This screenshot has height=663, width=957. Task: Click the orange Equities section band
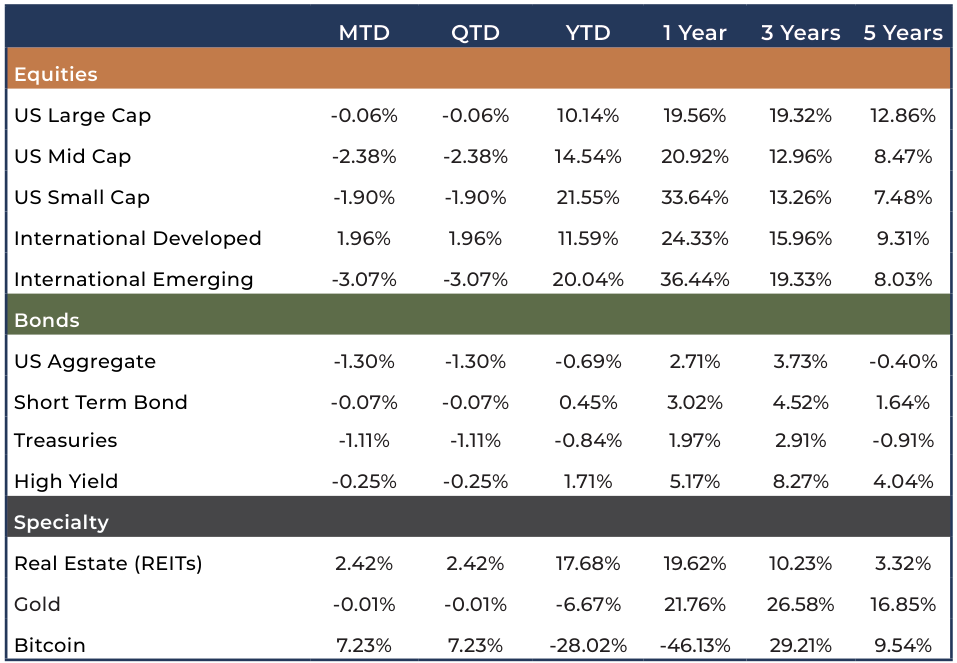478,68
